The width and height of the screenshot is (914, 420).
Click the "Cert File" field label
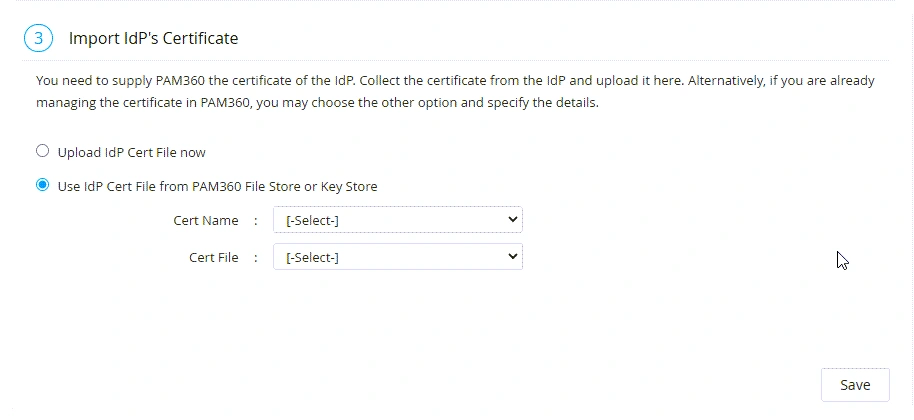[x=214, y=258]
